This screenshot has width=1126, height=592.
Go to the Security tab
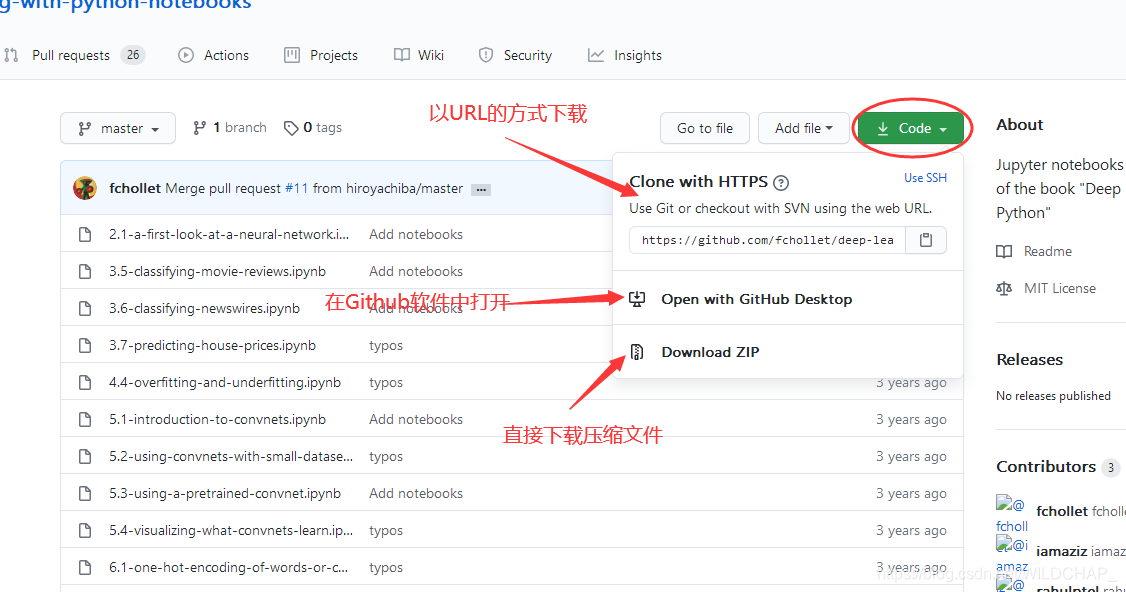coord(516,55)
